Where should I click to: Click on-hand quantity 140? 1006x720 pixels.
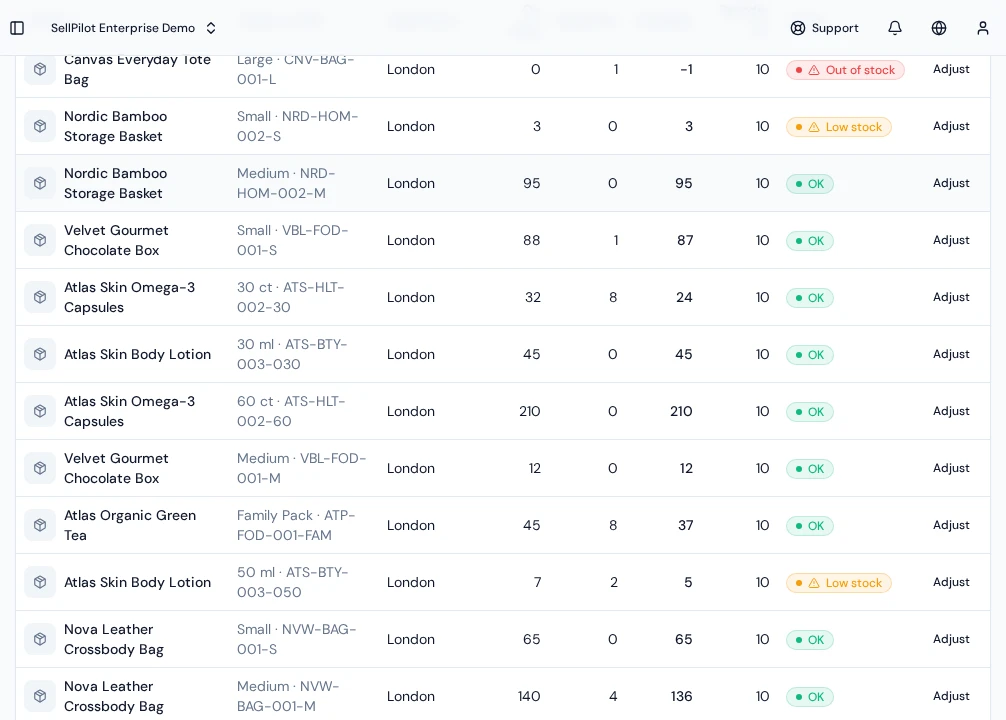(x=529, y=696)
